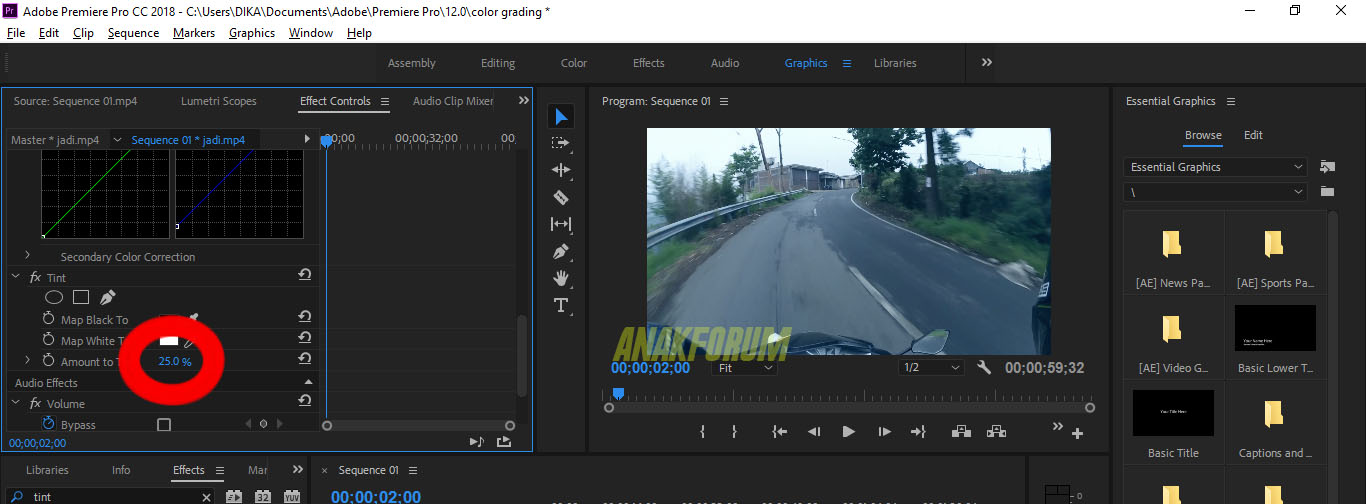
Task: Collapse the Tint effect section
Action: click(x=15, y=277)
